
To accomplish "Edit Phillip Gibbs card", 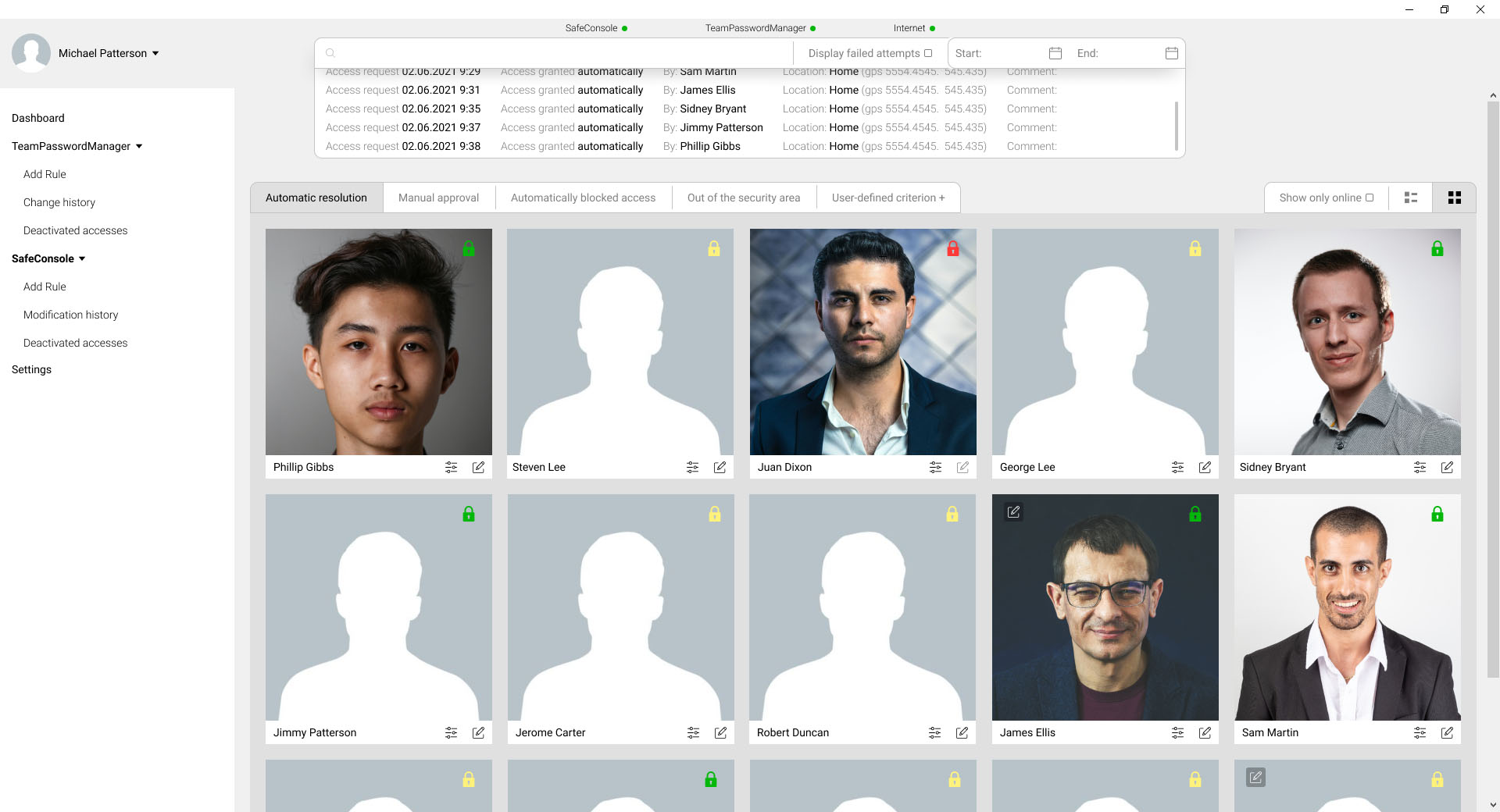I will [479, 467].
